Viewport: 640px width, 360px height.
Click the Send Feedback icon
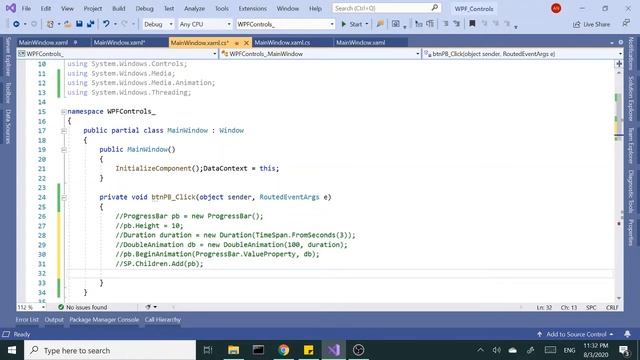point(626,24)
